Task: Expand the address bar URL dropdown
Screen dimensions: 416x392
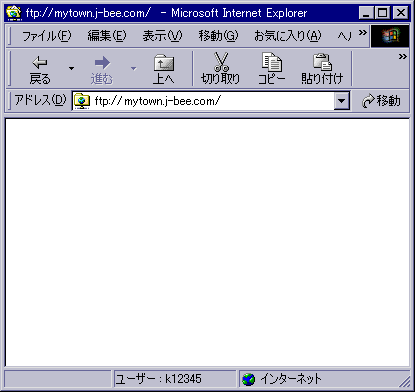Action: tap(342, 101)
